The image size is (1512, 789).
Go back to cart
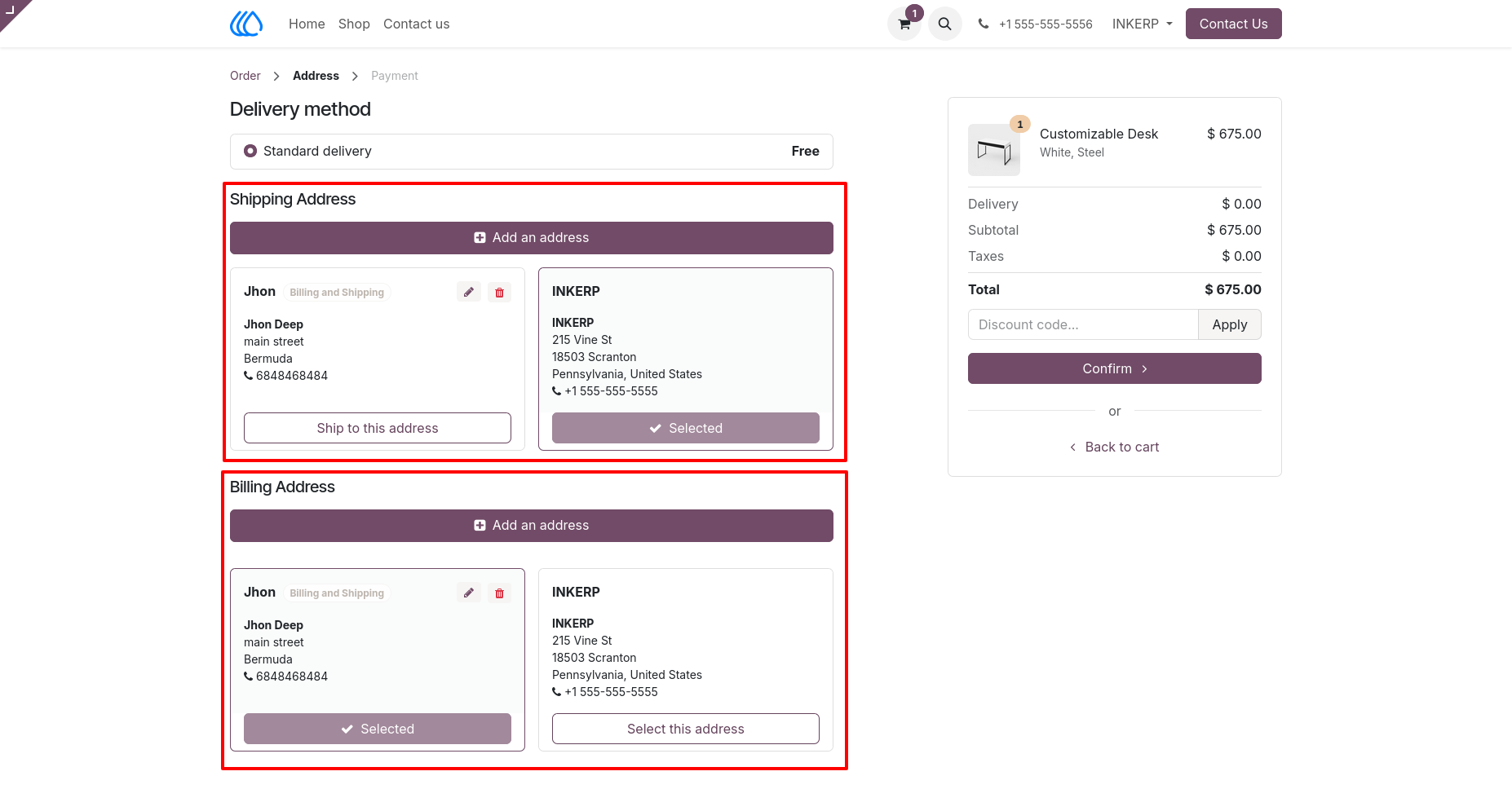1114,447
